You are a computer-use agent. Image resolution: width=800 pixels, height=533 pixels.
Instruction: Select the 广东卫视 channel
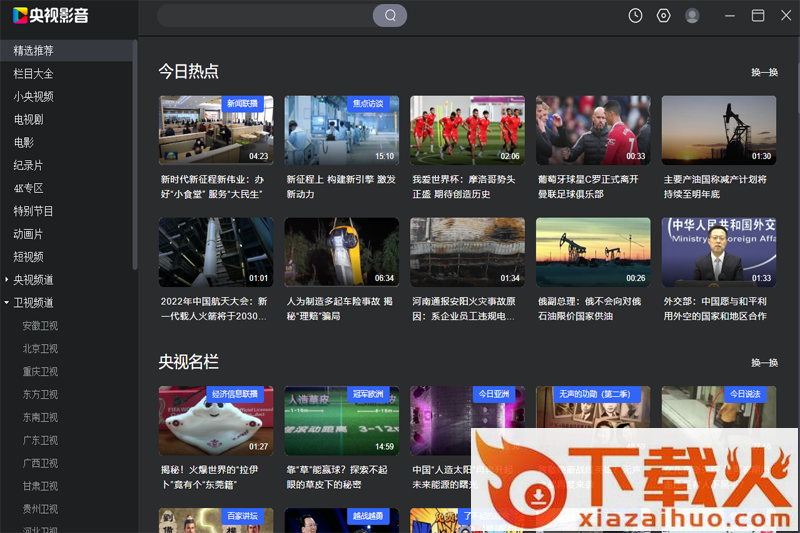pyautogui.click(x=40, y=440)
